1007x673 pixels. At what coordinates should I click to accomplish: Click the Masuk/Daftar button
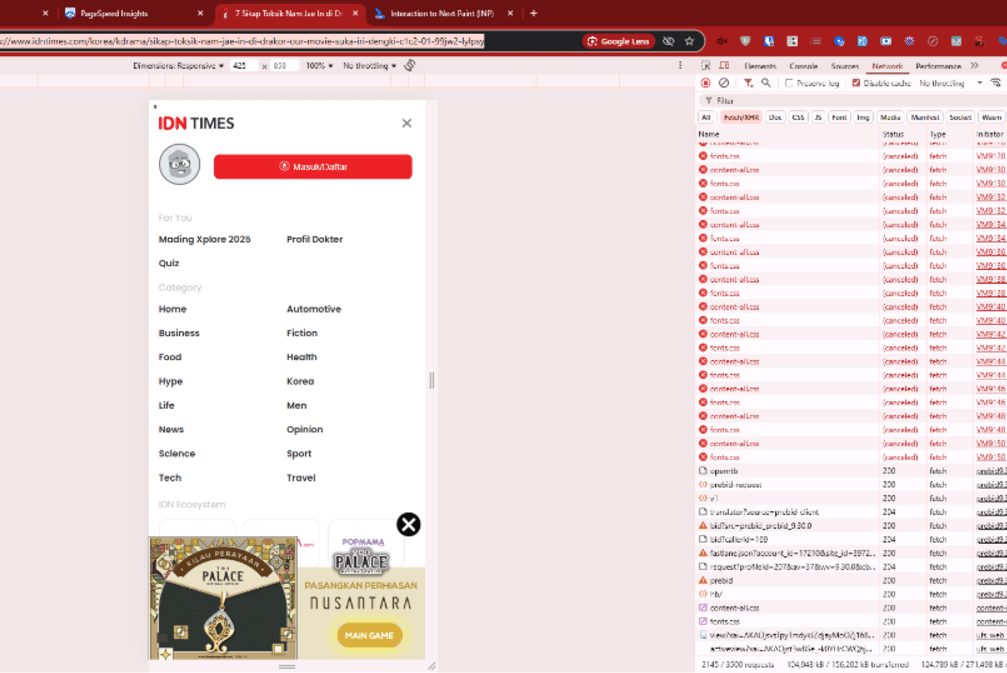click(x=312, y=167)
